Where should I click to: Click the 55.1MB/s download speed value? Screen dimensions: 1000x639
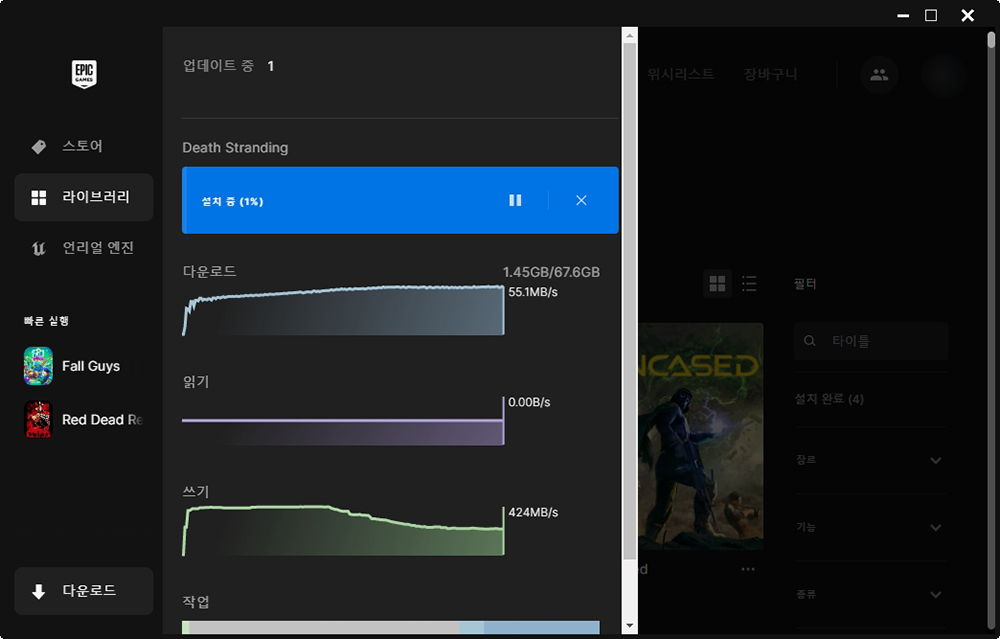tap(533, 292)
